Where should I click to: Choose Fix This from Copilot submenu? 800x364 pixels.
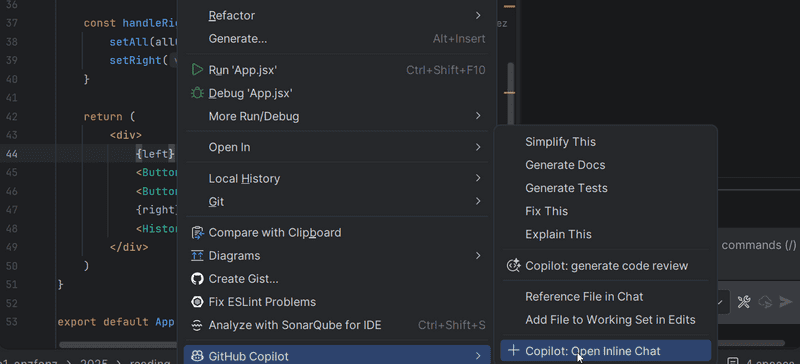click(546, 211)
